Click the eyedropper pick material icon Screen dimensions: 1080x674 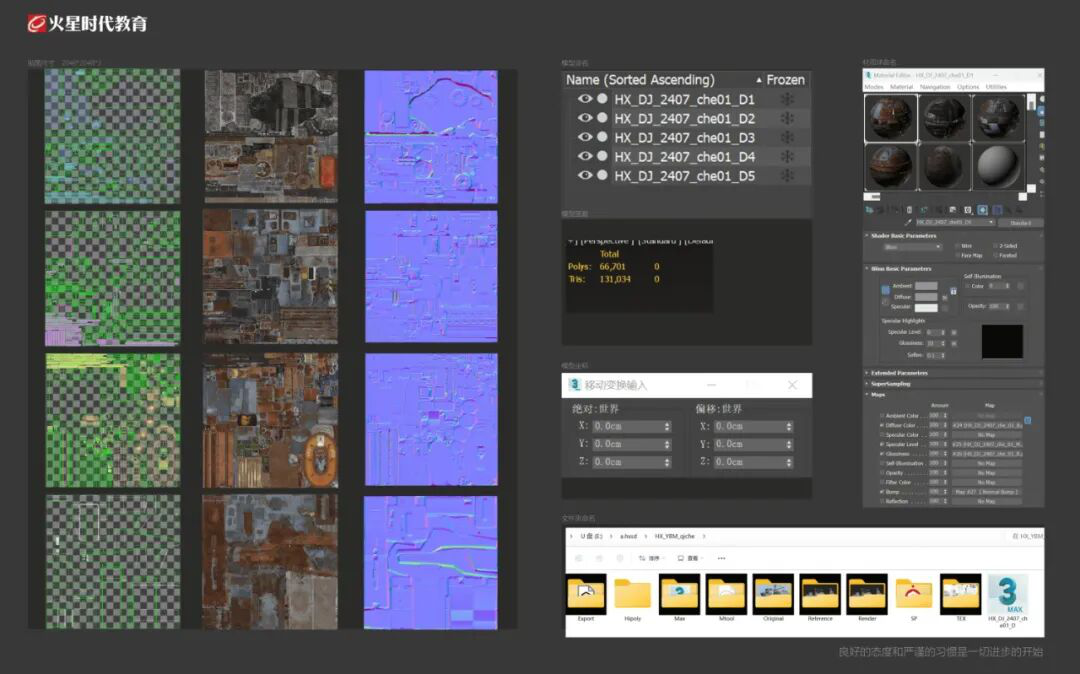coord(908,222)
